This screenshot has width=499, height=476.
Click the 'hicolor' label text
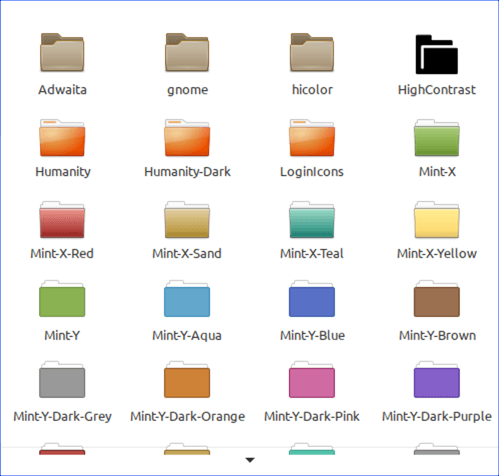coord(312,90)
